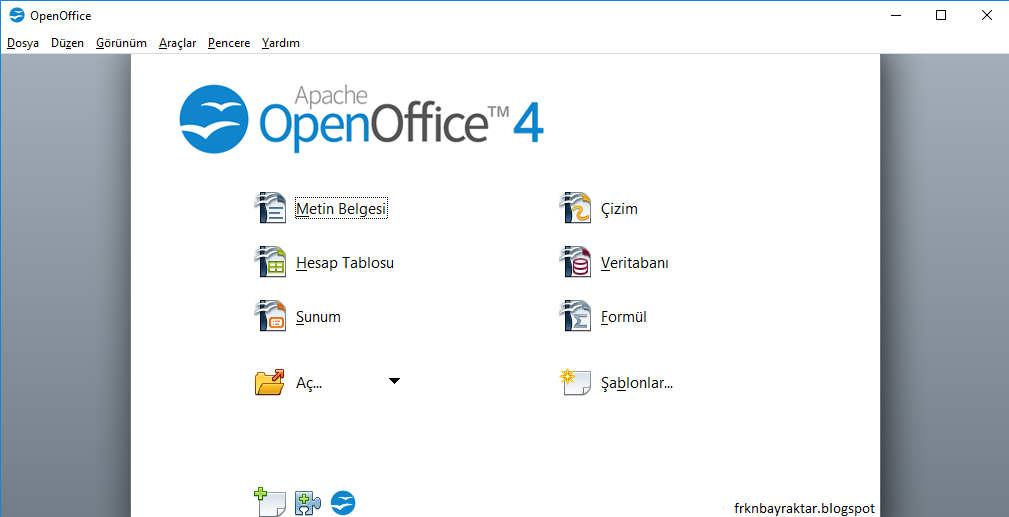Click the Sunum label

pos(318,317)
